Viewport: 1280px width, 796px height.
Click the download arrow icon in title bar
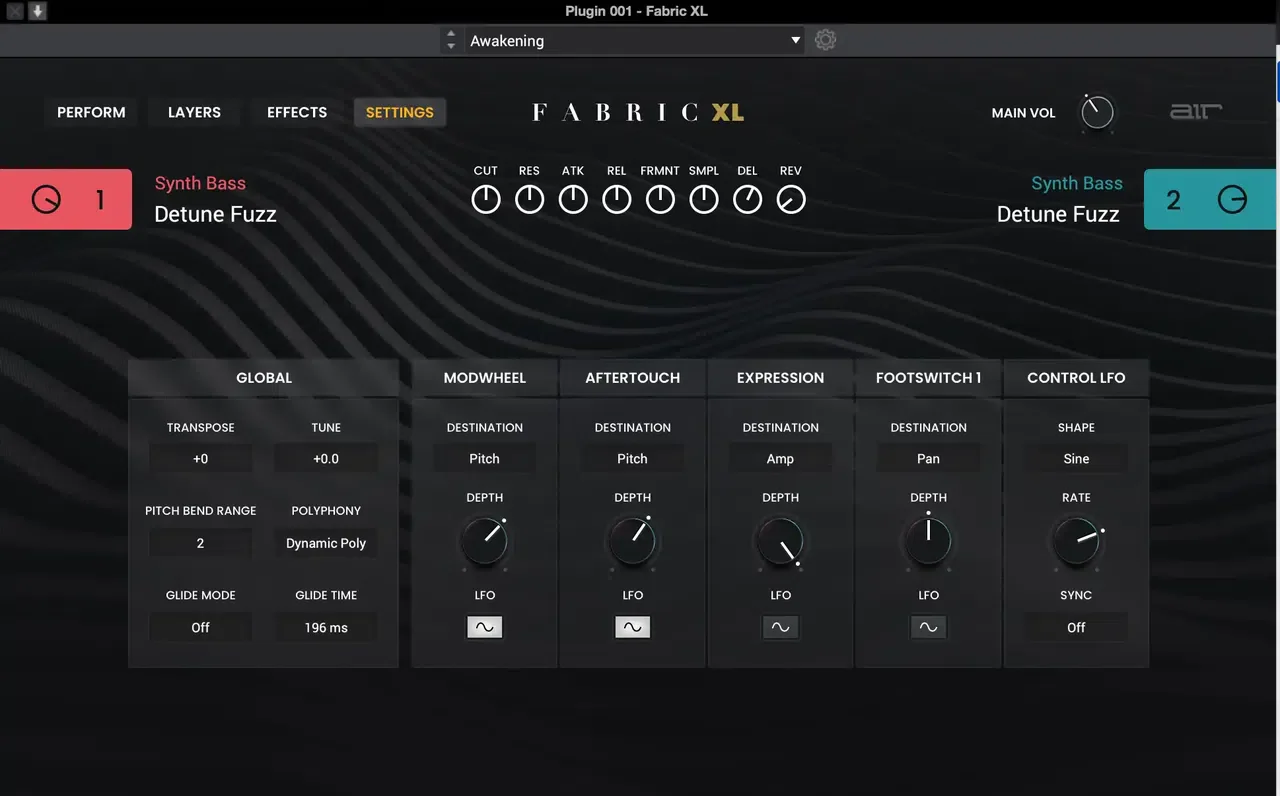point(37,11)
